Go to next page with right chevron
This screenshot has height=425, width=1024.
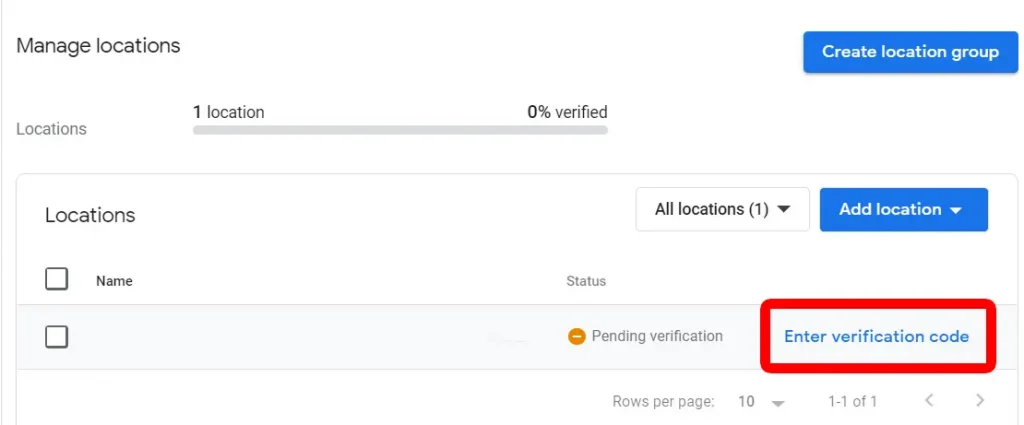click(979, 401)
